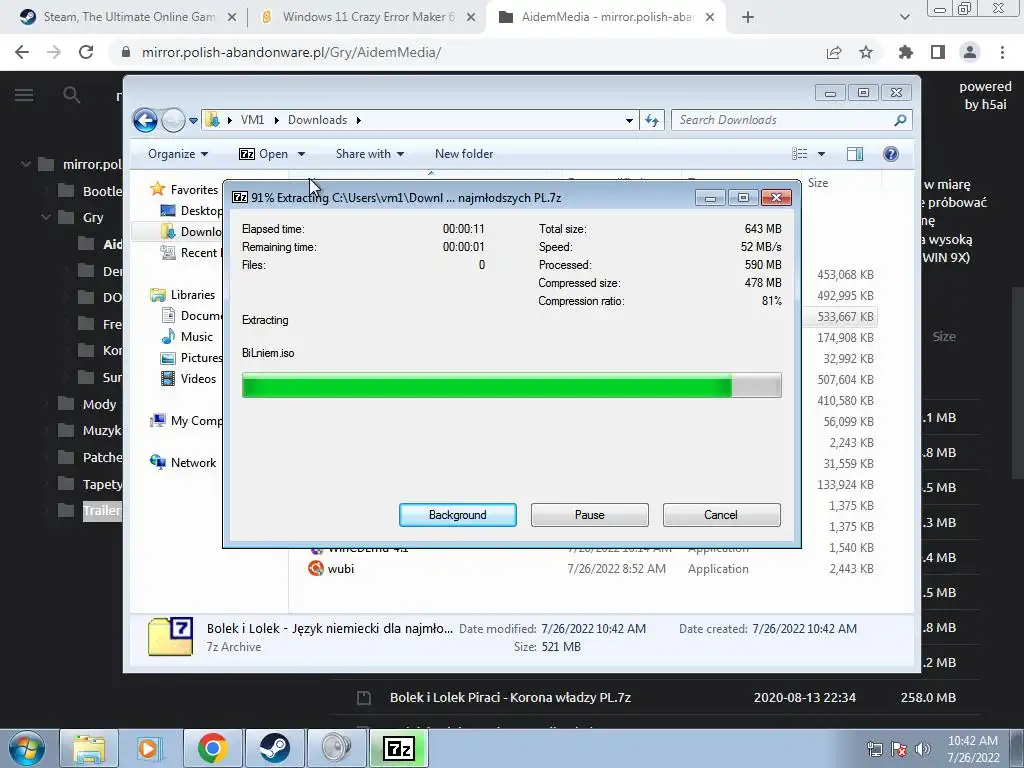1024x768 pixels.
Task: Pause the 7-Zip extraction
Action: click(589, 515)
